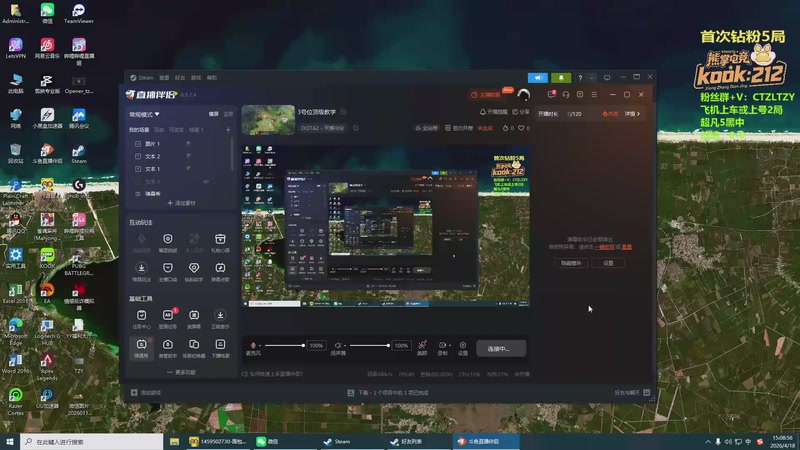
Task: Open the shield icon interactive tool
Action: pyautogui.click(x=168, y=242)
